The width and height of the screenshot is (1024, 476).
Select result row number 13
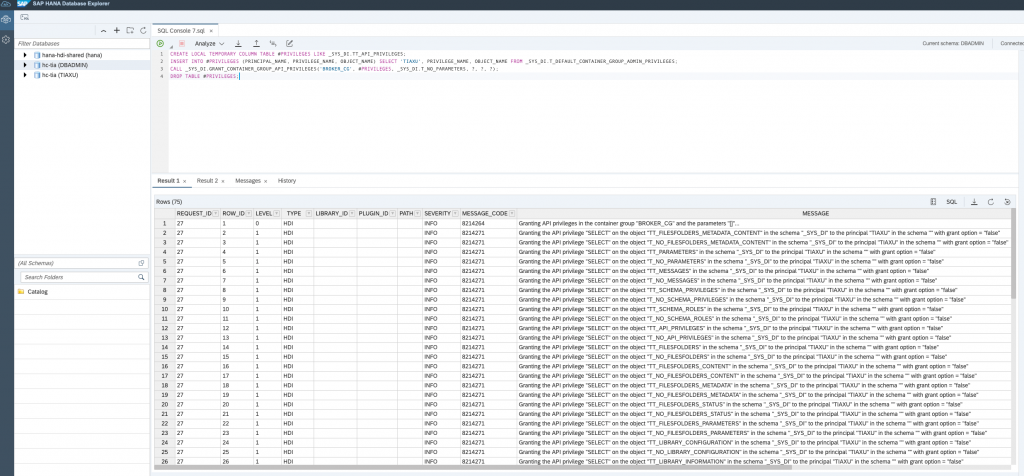pyautogui.click(x=165, y=338)
